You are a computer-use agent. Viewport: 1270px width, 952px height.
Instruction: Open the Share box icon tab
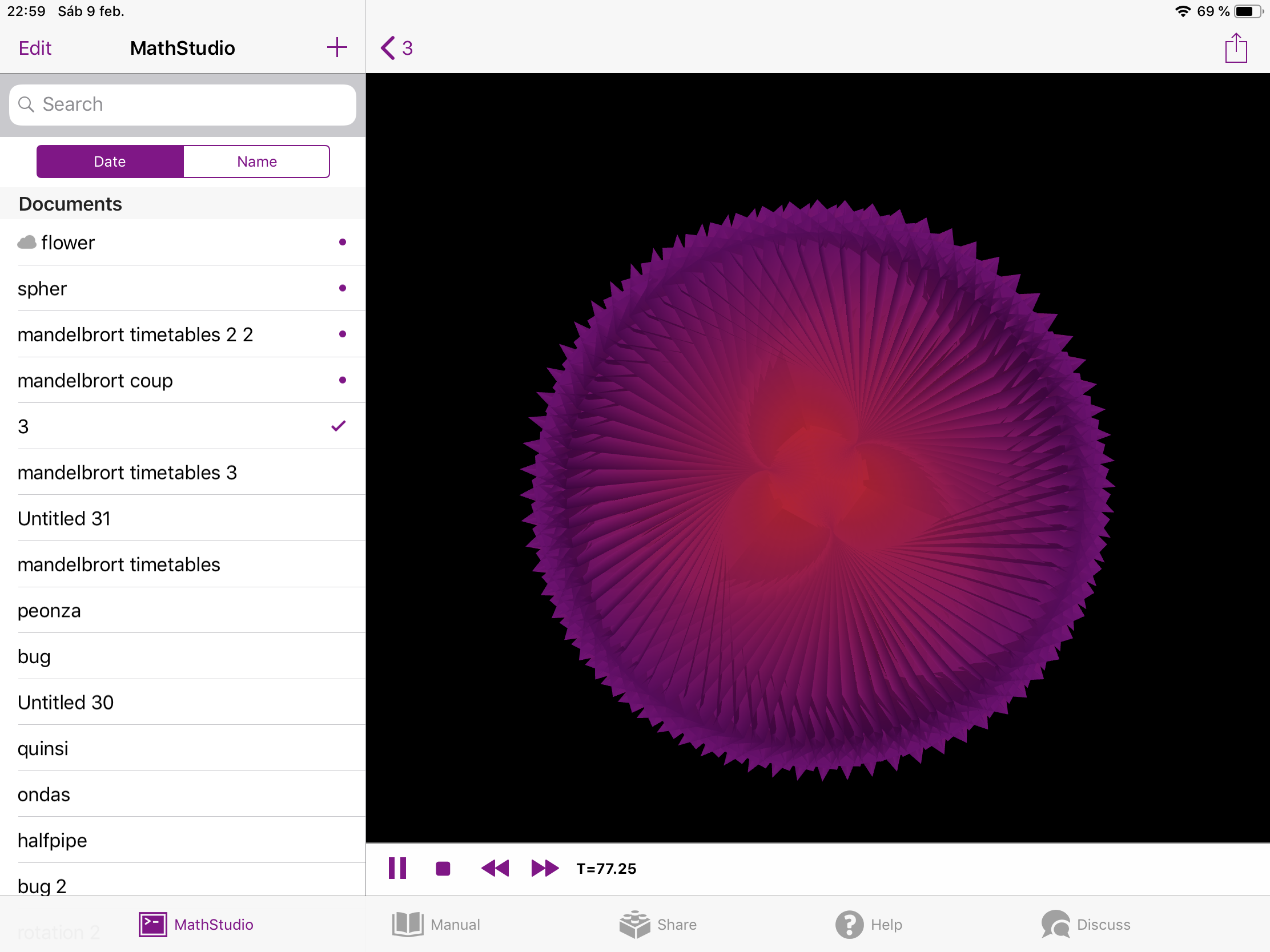click(x=634, y=925)
